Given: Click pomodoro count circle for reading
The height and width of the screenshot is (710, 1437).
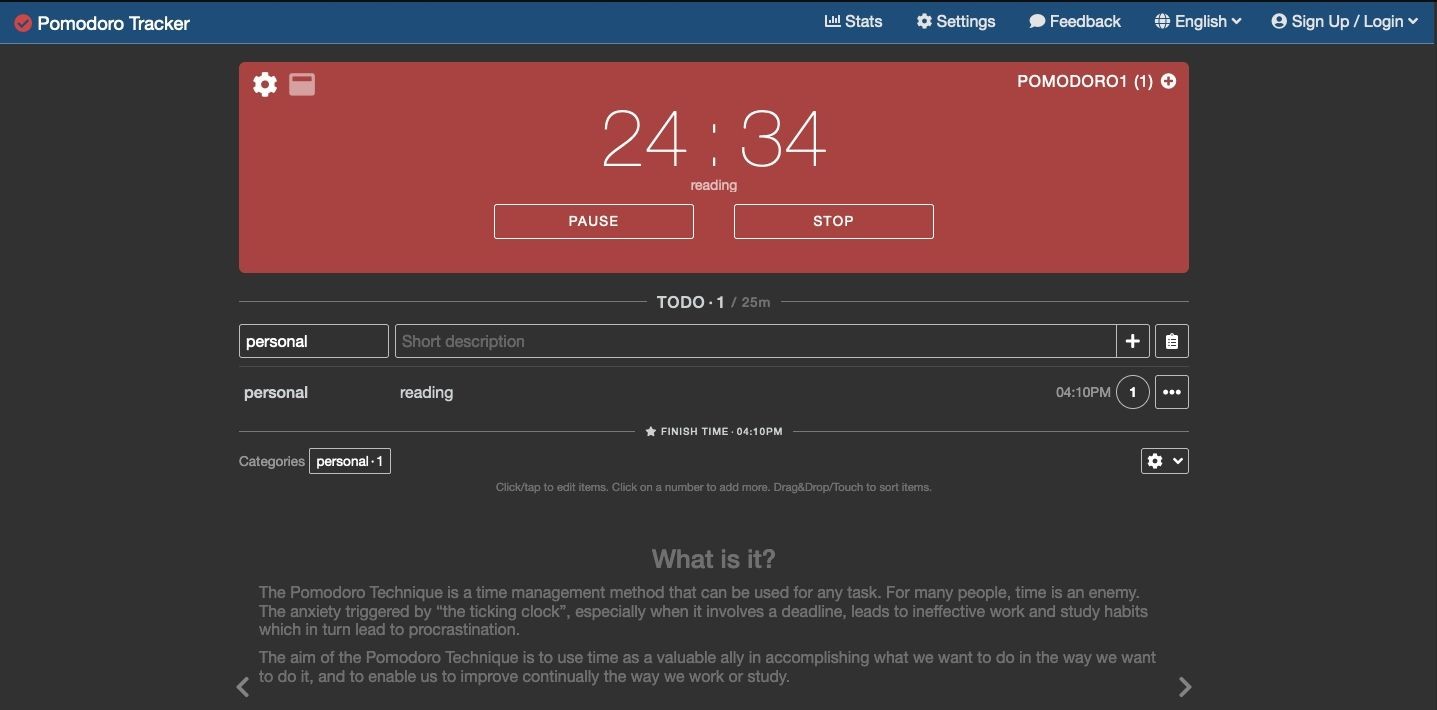Looking at the screenshot, I should click(1133, 392).
